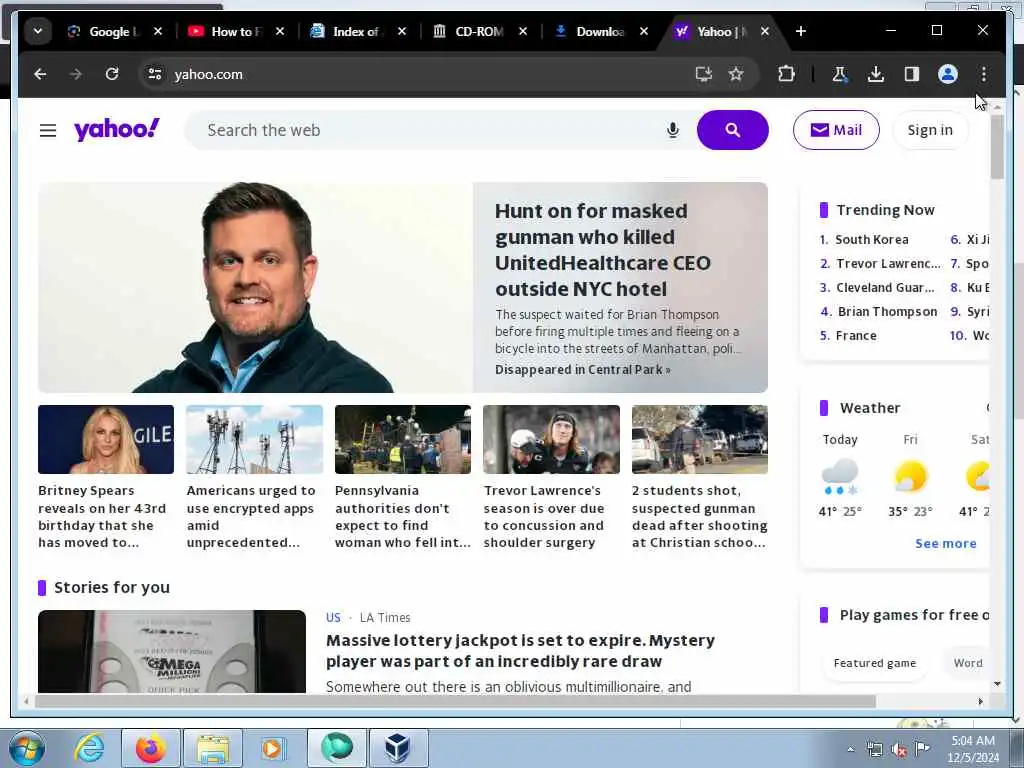Open the Chrome profile avatar

click(948, 74)
